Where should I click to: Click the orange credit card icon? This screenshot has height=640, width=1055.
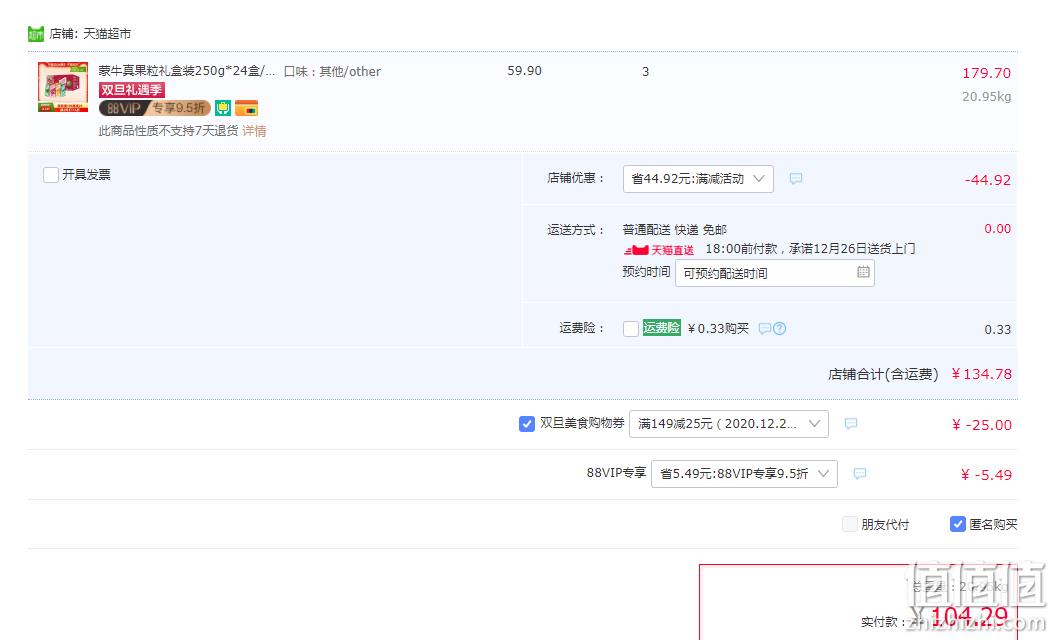tap(246, 108)
